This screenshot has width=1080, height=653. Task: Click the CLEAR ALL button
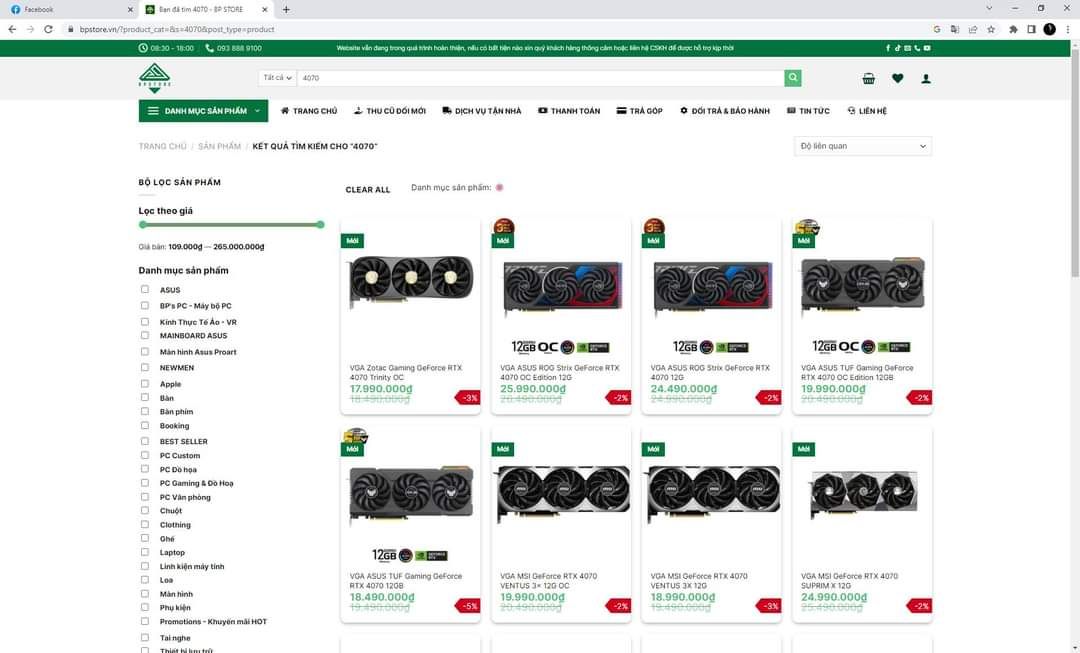coord(366,189)
